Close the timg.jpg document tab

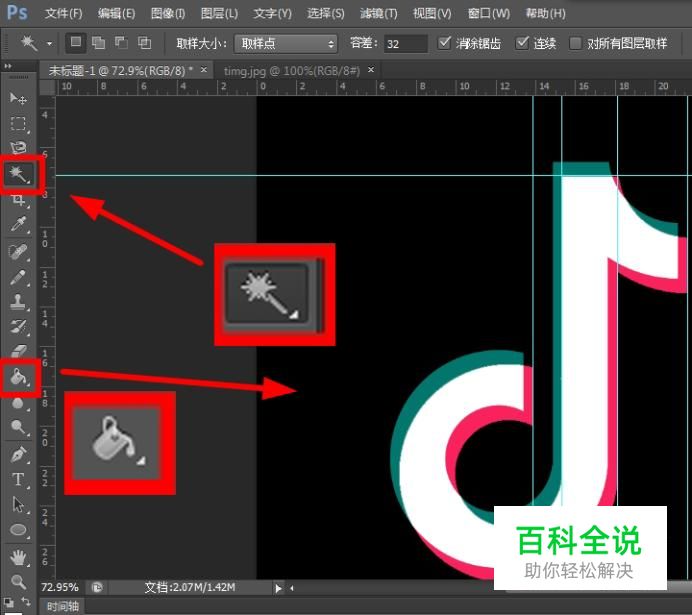coord(371,70)
